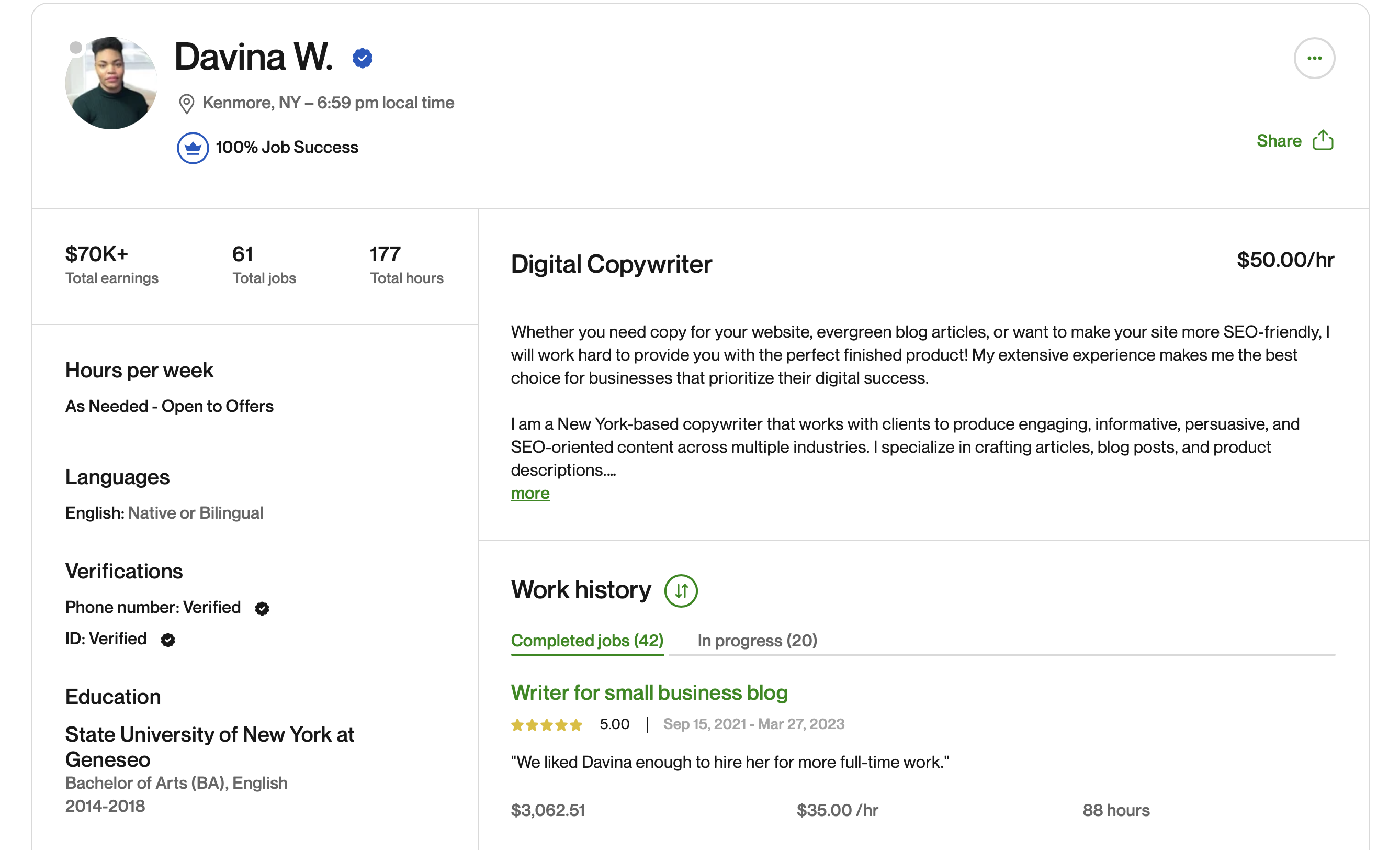Screen dimensions: 1400x850
Task: Open the In progress (20) tab
Action: [757, 641]
